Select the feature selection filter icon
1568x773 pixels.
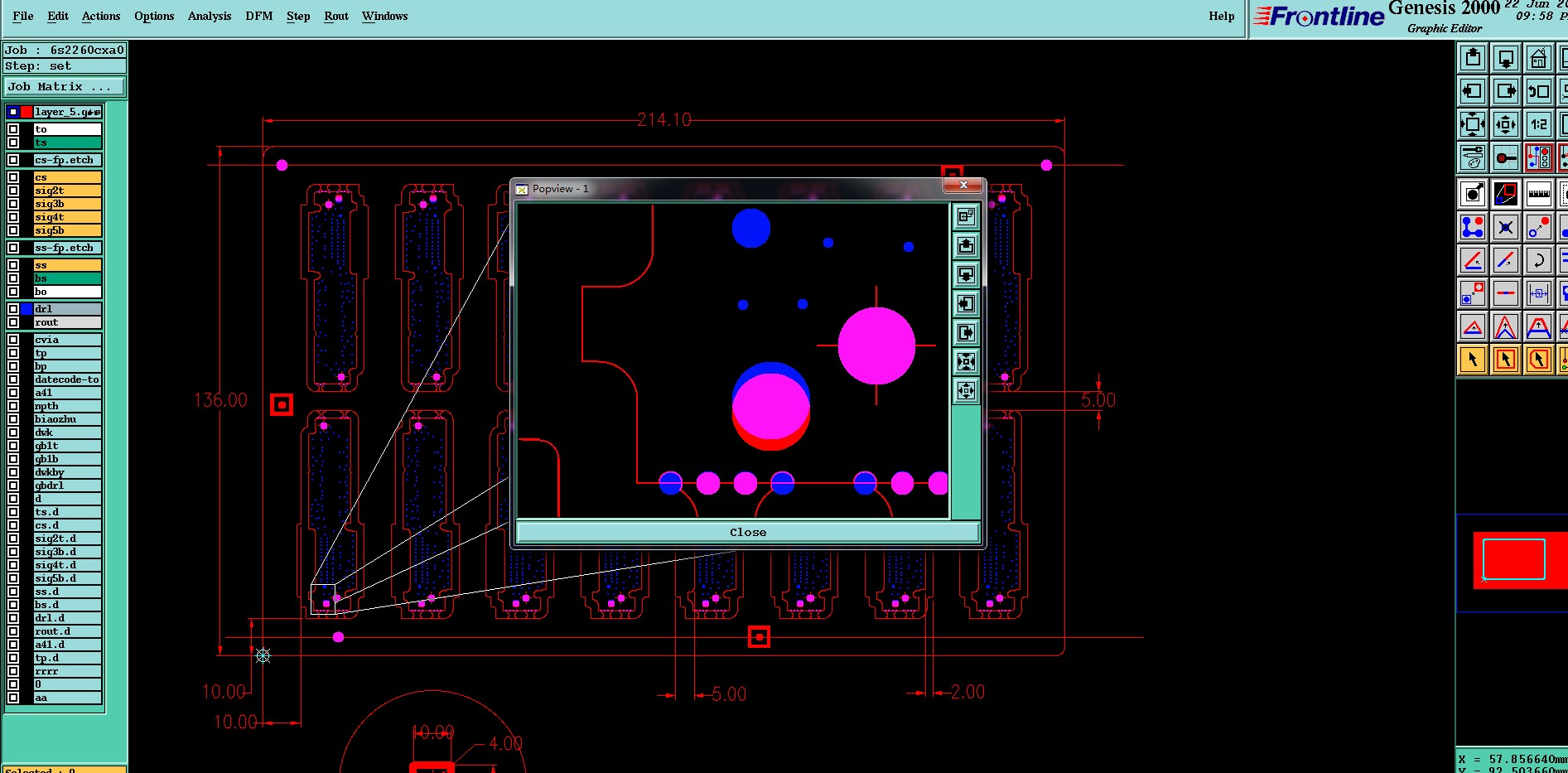pos(1473,194)
